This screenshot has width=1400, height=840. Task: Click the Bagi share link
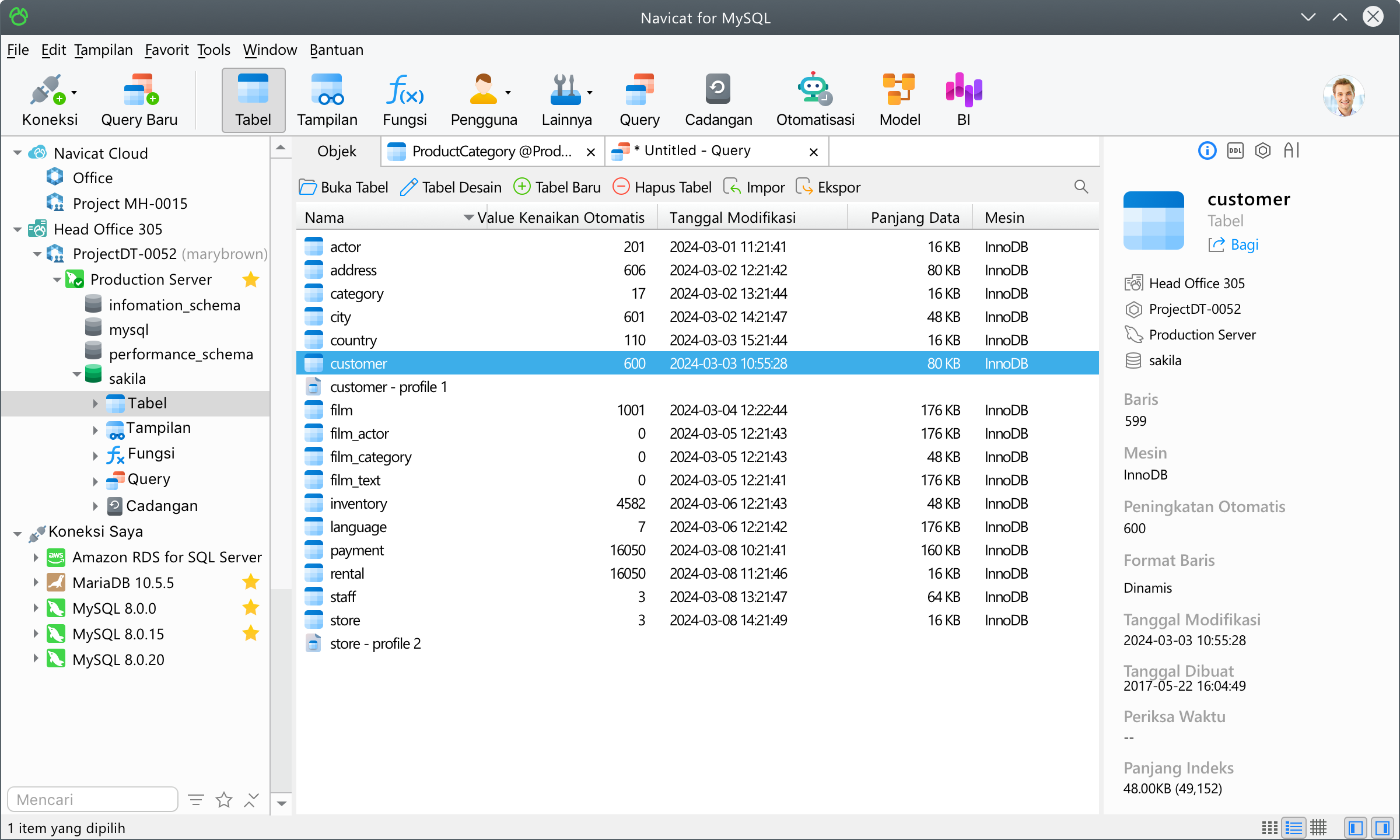[1233, 244]
